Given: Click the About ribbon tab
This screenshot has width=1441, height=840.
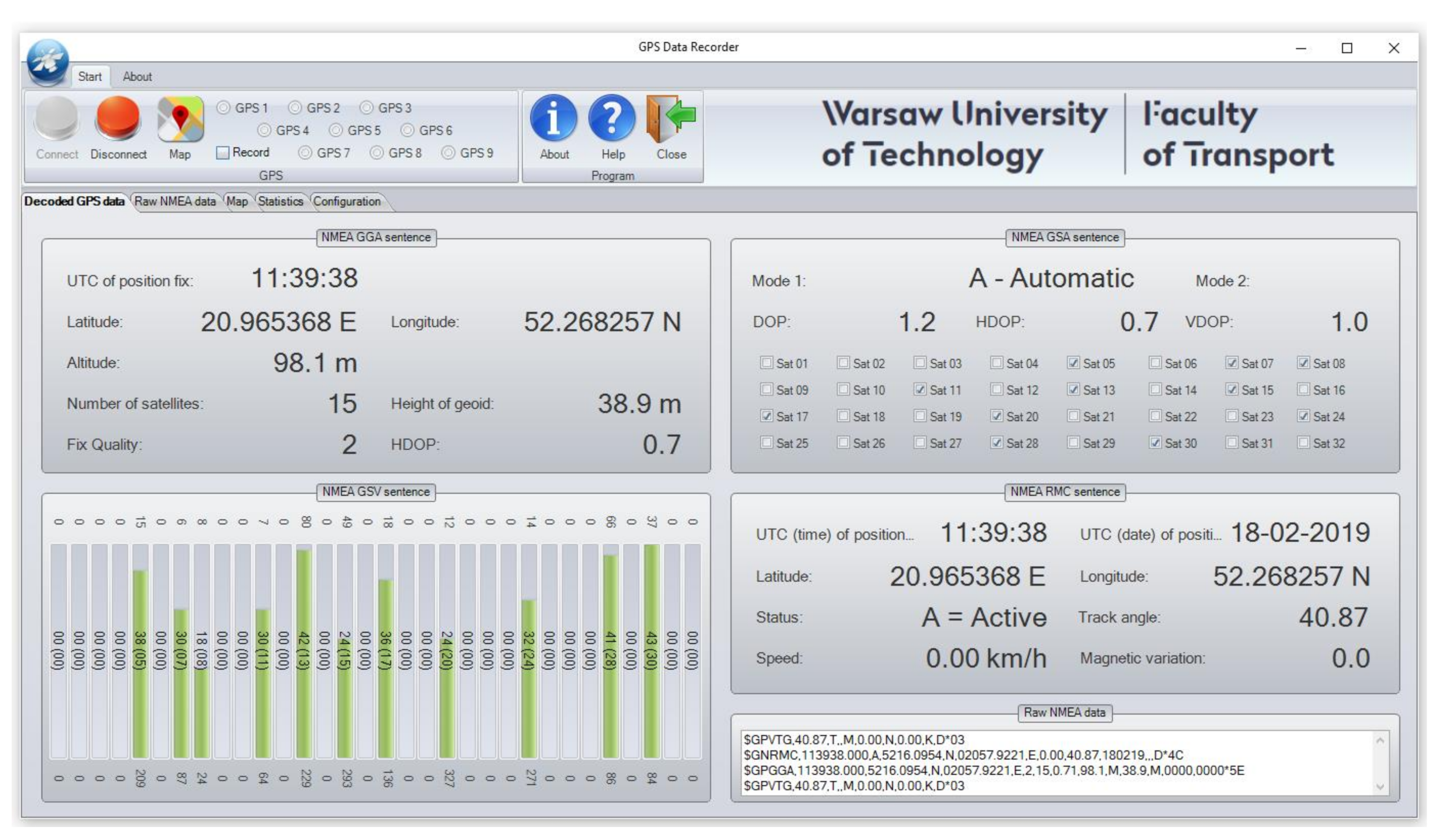Looking at the screenshot, I should tap(137, 77).
